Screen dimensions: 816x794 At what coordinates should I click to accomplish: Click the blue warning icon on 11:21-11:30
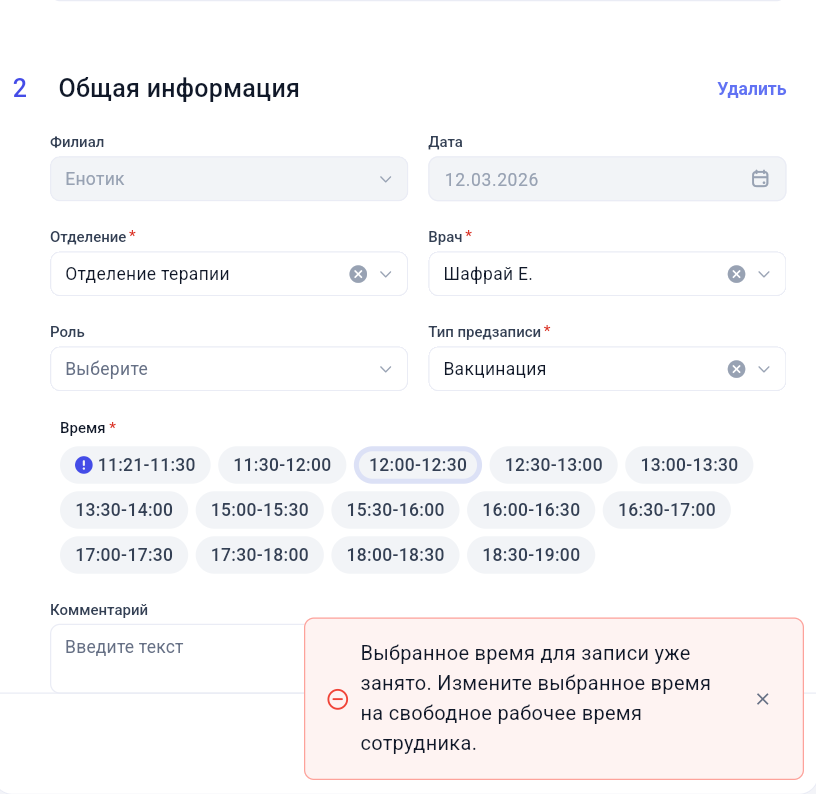(84, 465)
